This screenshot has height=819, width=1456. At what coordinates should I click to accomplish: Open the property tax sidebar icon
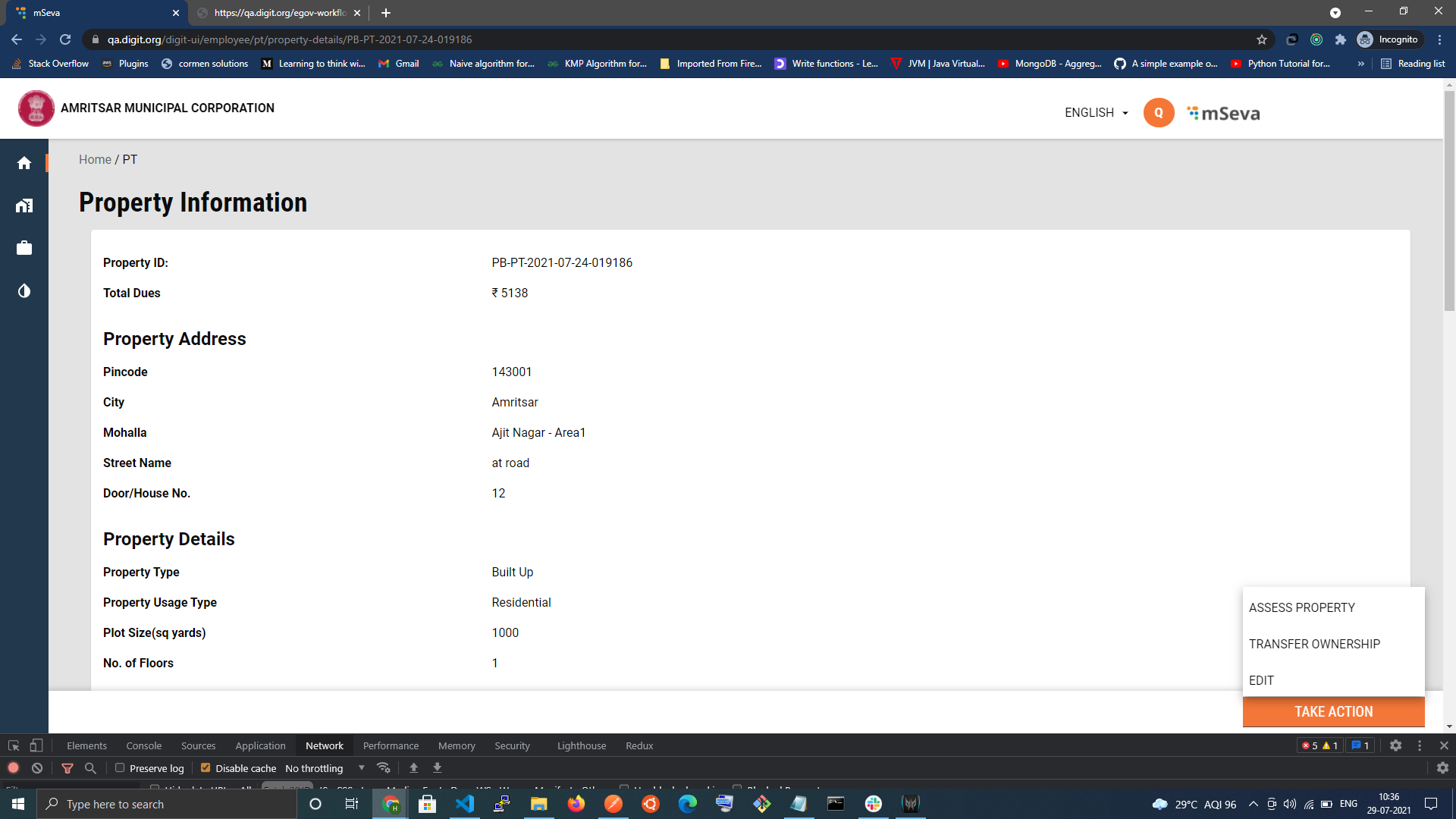[24, 206]
